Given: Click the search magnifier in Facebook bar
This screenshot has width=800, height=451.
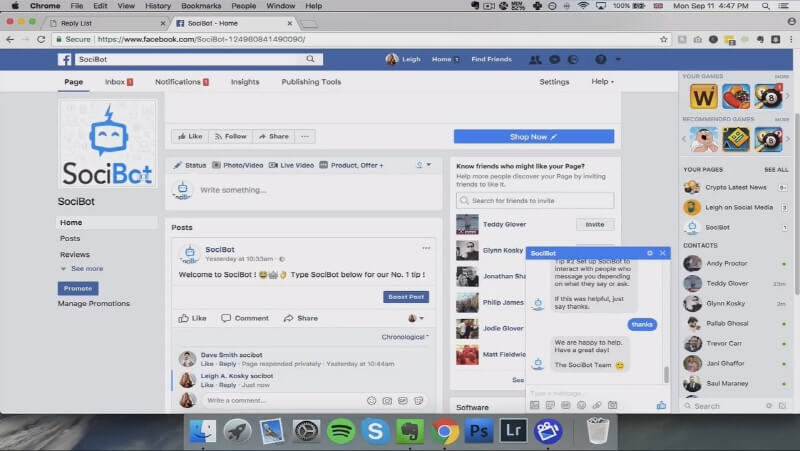Looking at the screenshot, I should tap(310, 59).
